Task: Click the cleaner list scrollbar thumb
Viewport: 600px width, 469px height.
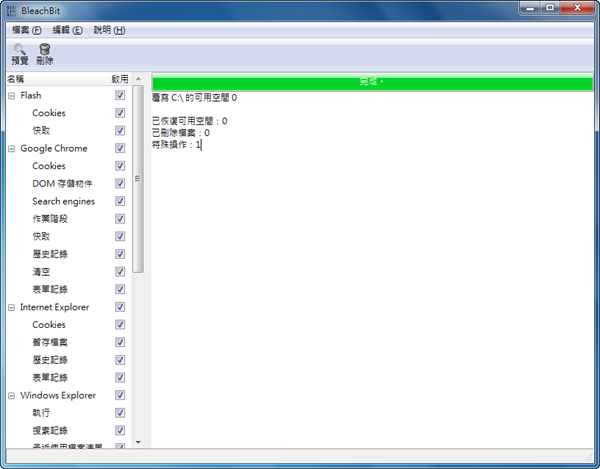Action: [x=138, y=179]
